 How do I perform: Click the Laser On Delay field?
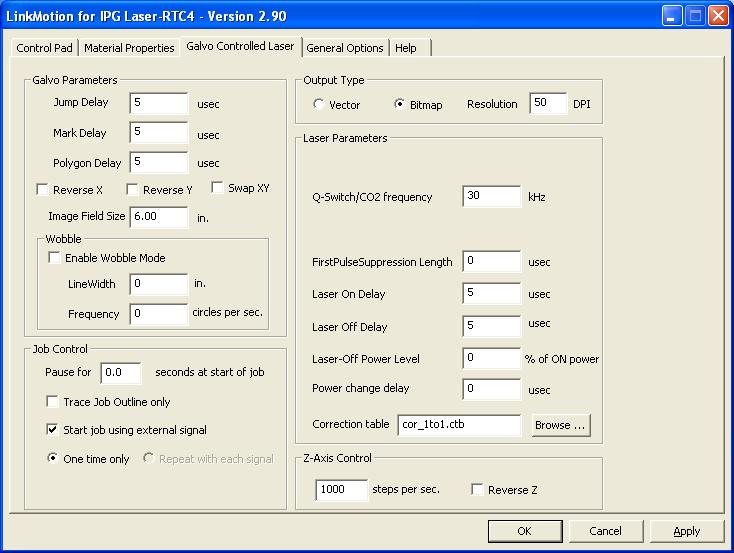492,293
